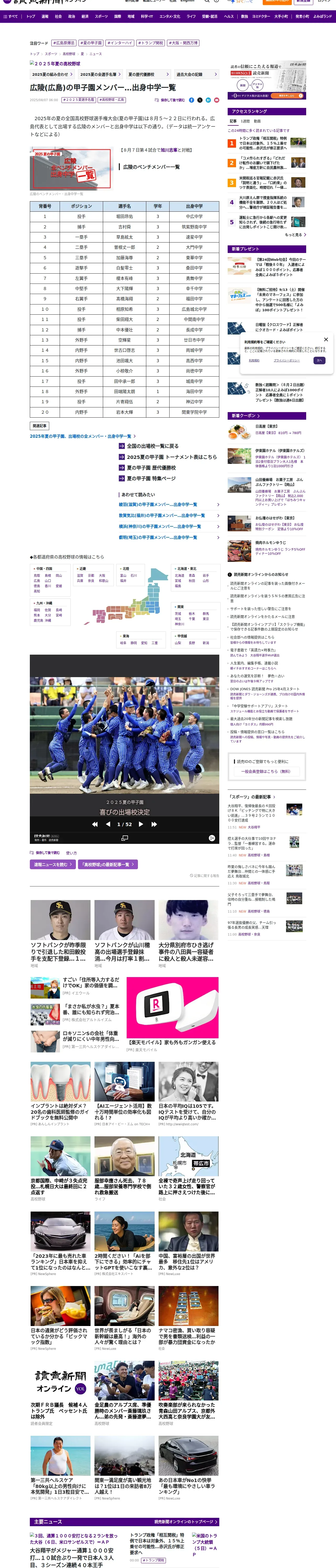This screenshot has height=1568, width=336.
Task: Click 保存して後で読む below gallery
Action: pos(45,853)
